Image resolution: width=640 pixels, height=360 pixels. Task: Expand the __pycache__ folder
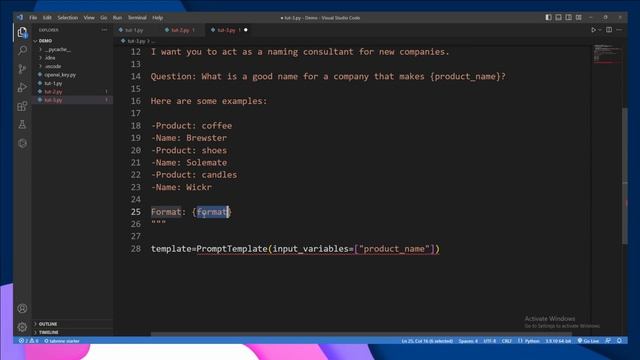point(58,49)
